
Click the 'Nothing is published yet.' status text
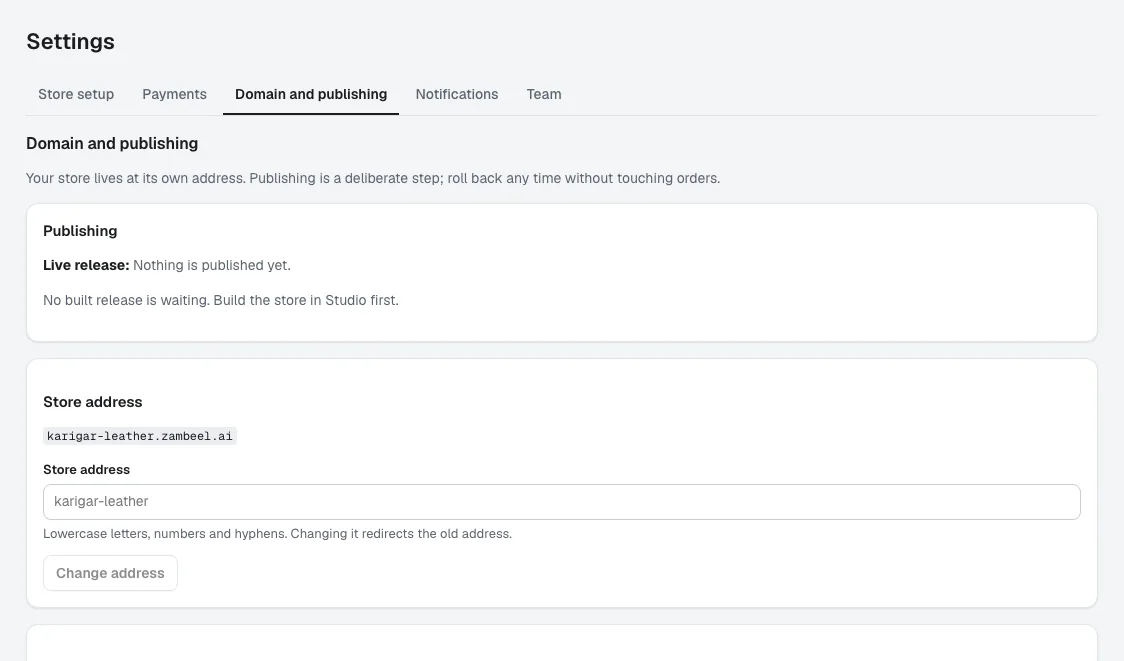click(211, 265)
